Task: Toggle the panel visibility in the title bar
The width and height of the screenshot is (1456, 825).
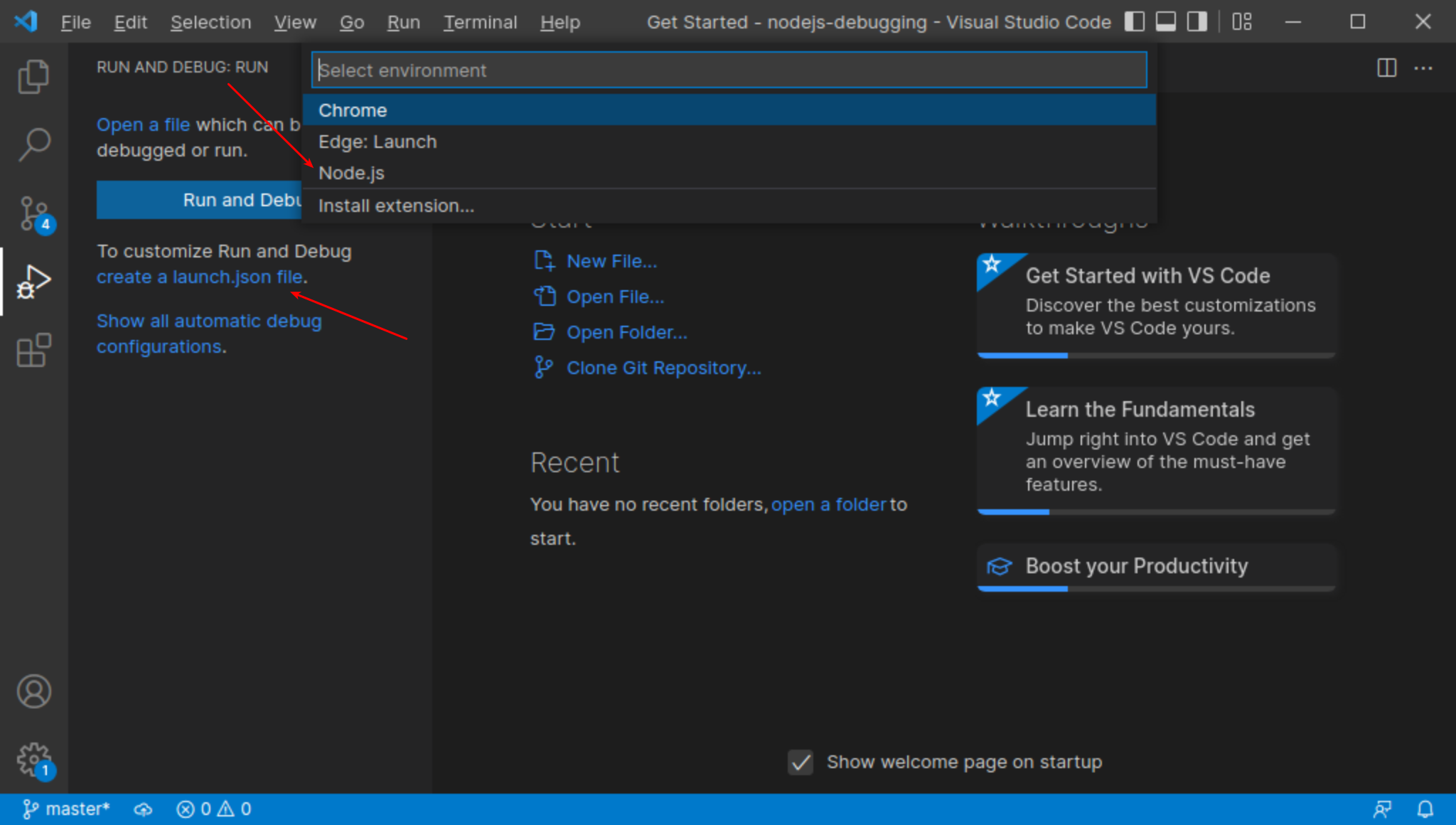Action: tap(1165, 21)
